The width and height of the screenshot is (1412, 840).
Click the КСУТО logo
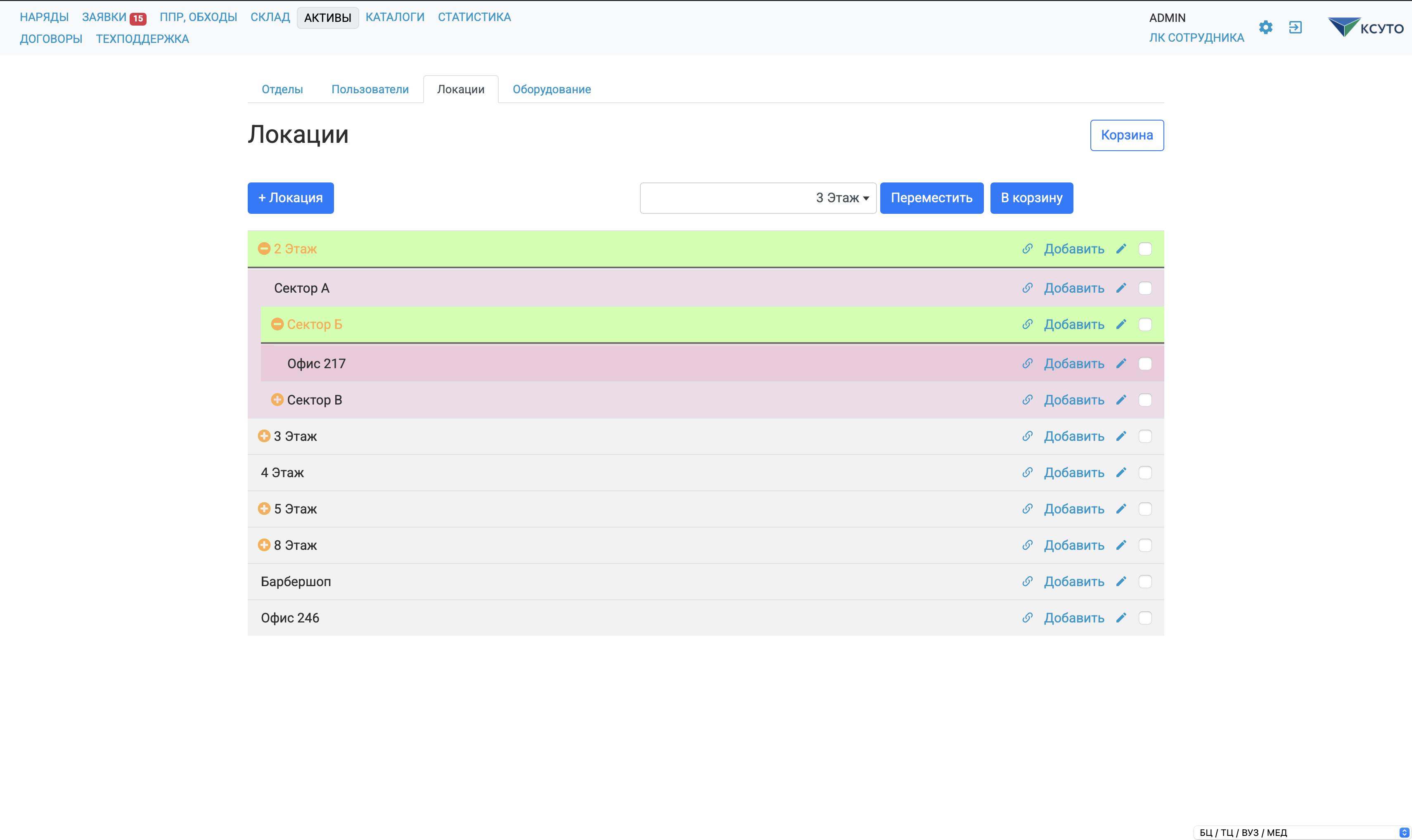coord(1366,27)
